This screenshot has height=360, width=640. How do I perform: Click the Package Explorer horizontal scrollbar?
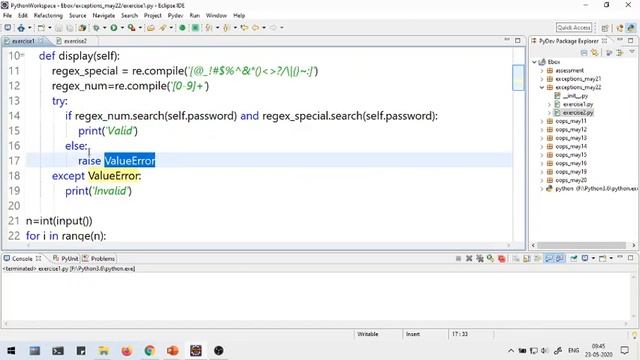582,245
